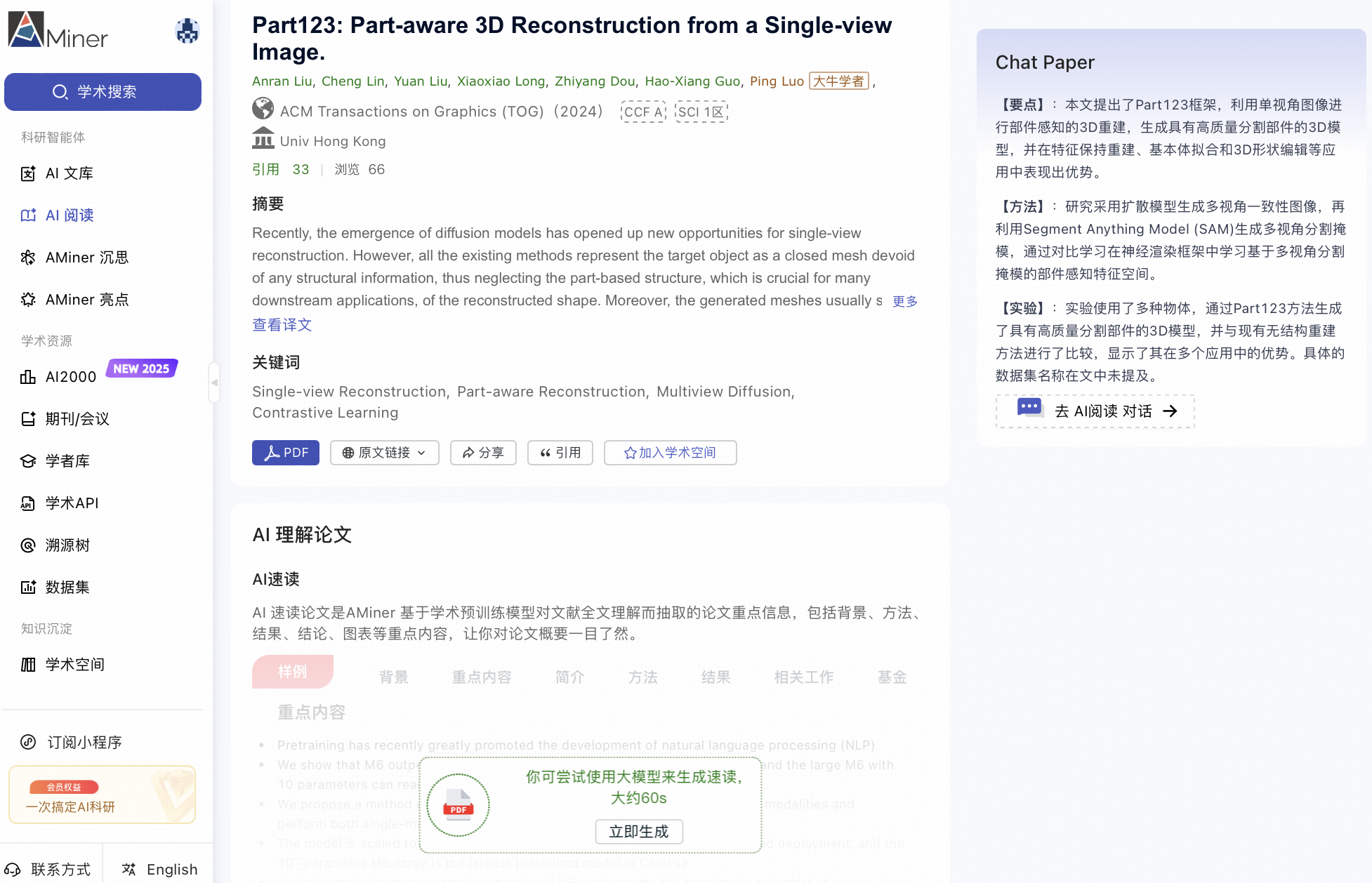Open AMiner 沉思

pos(86,258)
